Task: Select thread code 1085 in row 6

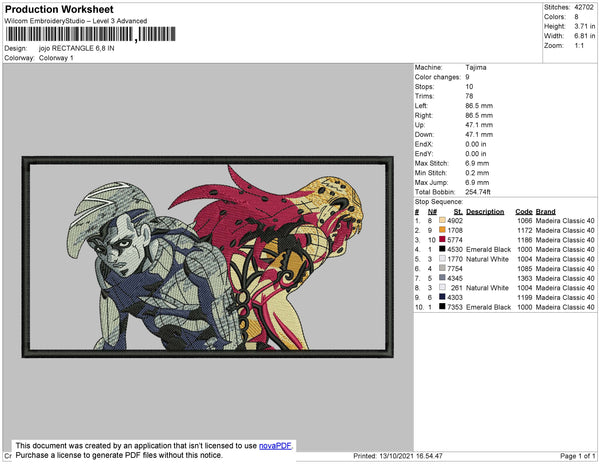Action: [524, 269]
